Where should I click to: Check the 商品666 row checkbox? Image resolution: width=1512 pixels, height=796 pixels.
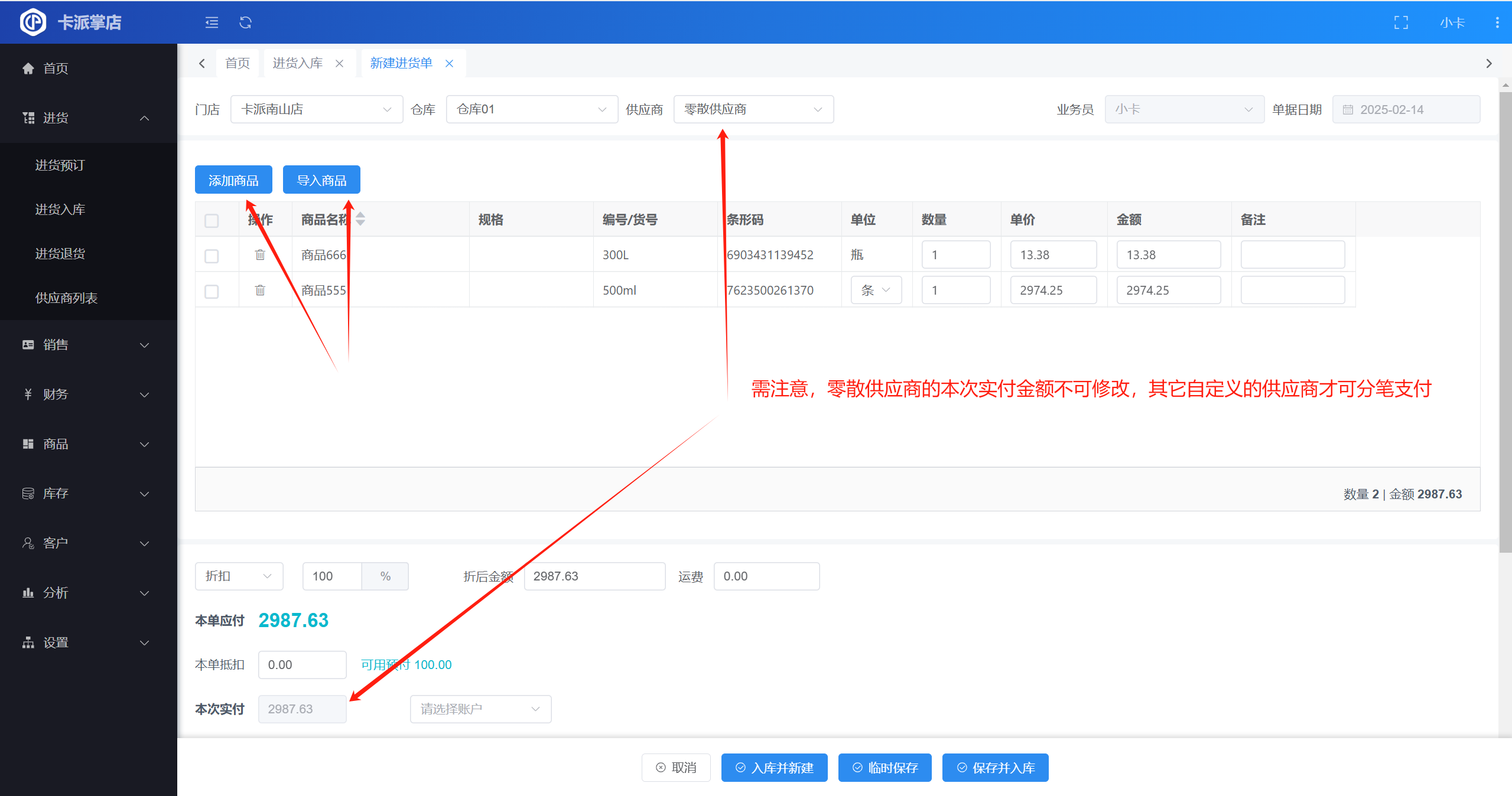(212, 256)
